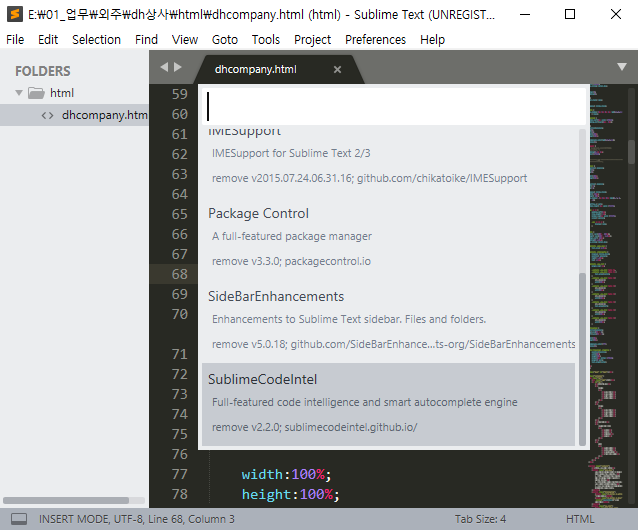Click line number 68 in gutter
Screen dimensions: 638x530
179,274
